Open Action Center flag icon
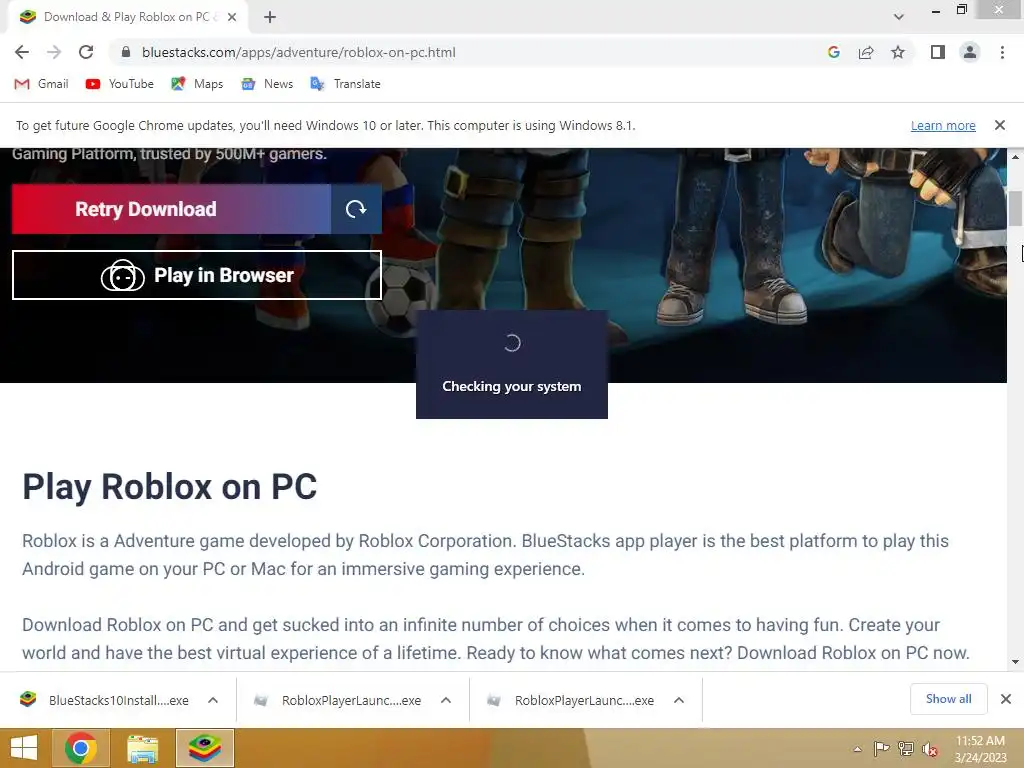This screenshot has width=1024, height=768. [x=881, y=749]
